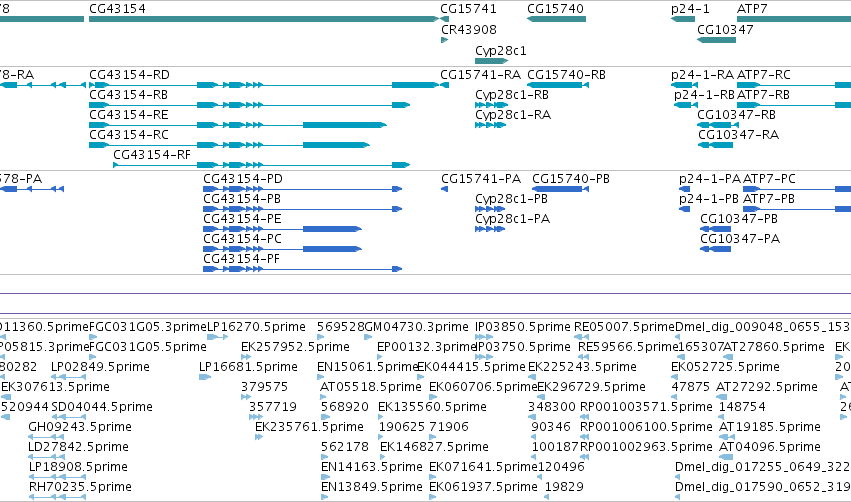Click the CR43908 gene label
This screenshot has height=502, width=851.
coord(468,29)
